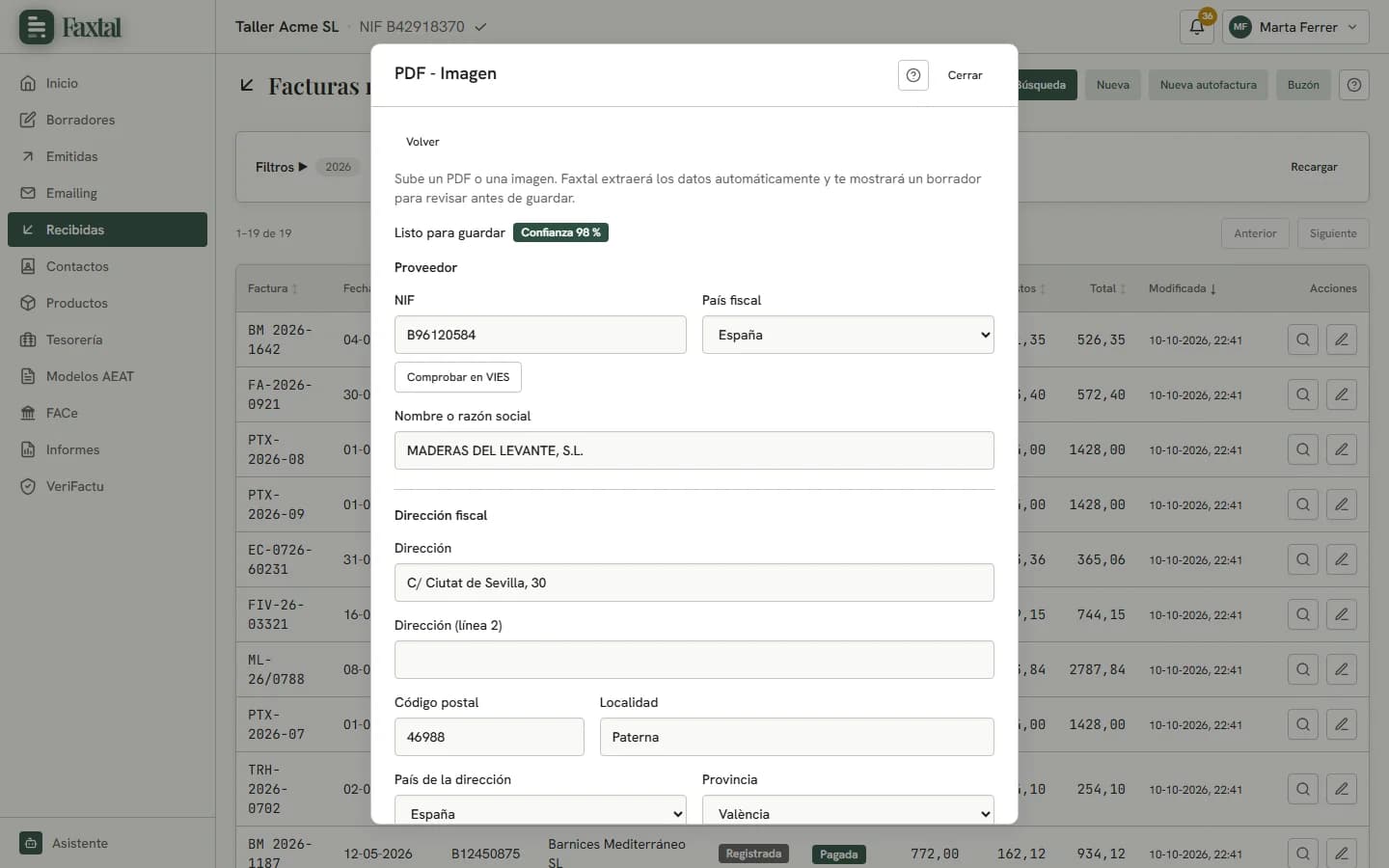View invoice EC-0726-60231 with the magnifier icon

tap(1303, 559)
